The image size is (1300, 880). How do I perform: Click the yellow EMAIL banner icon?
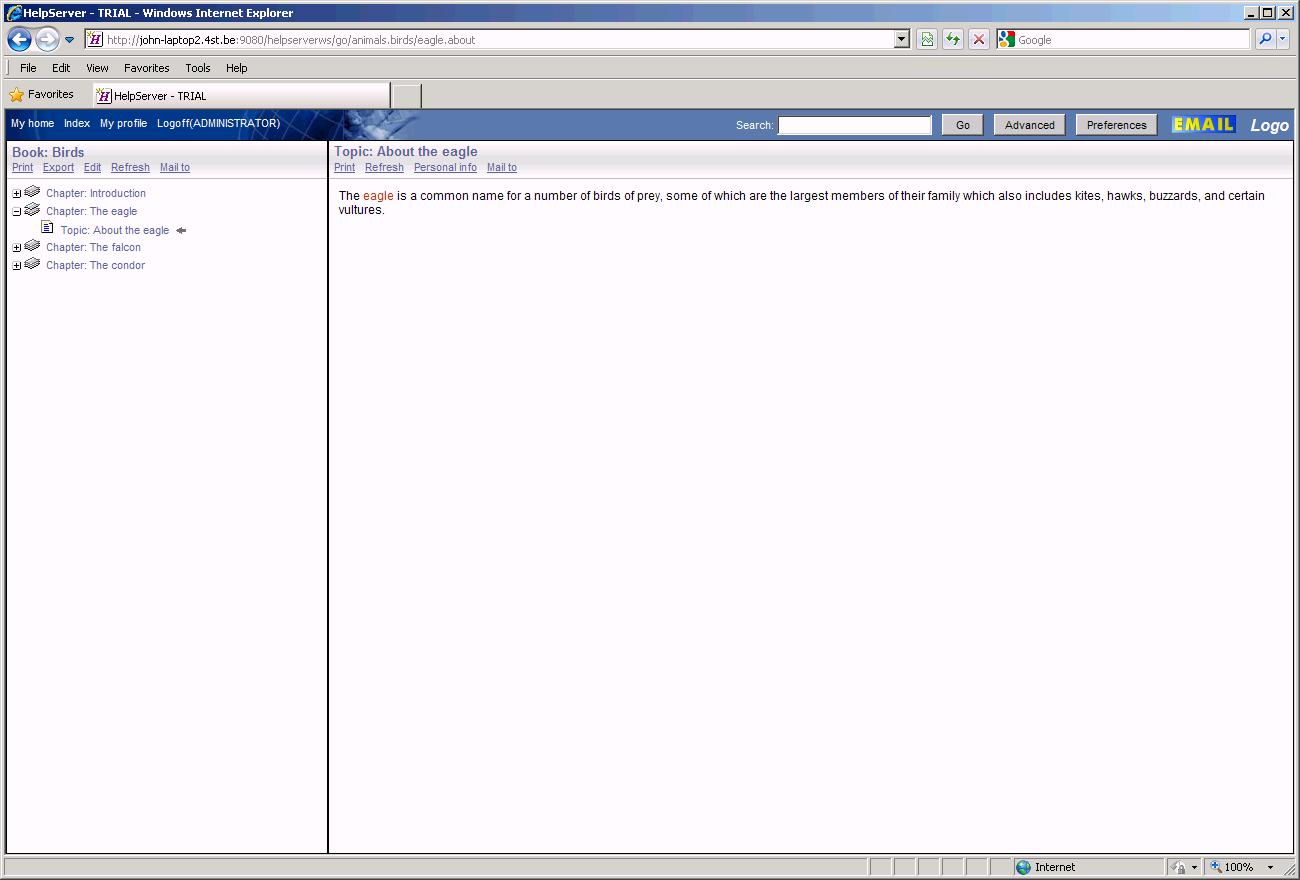[x=1203, y=125]
